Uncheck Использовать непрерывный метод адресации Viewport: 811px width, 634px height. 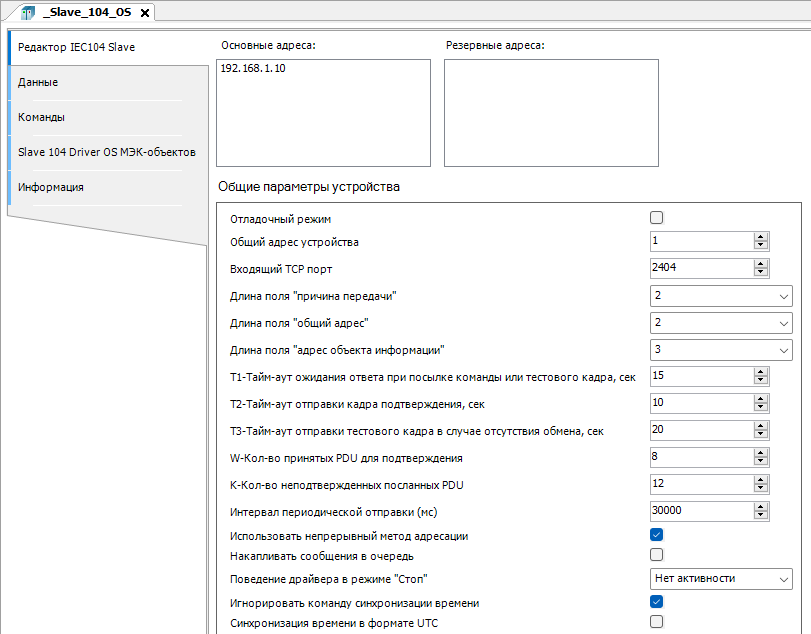click(657, 535)
